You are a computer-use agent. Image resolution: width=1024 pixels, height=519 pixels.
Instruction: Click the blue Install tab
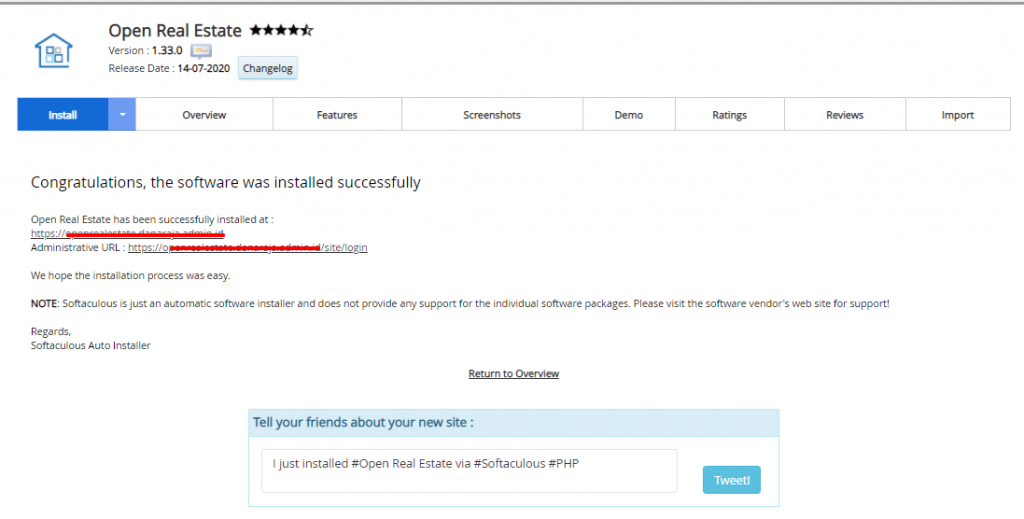63,115
